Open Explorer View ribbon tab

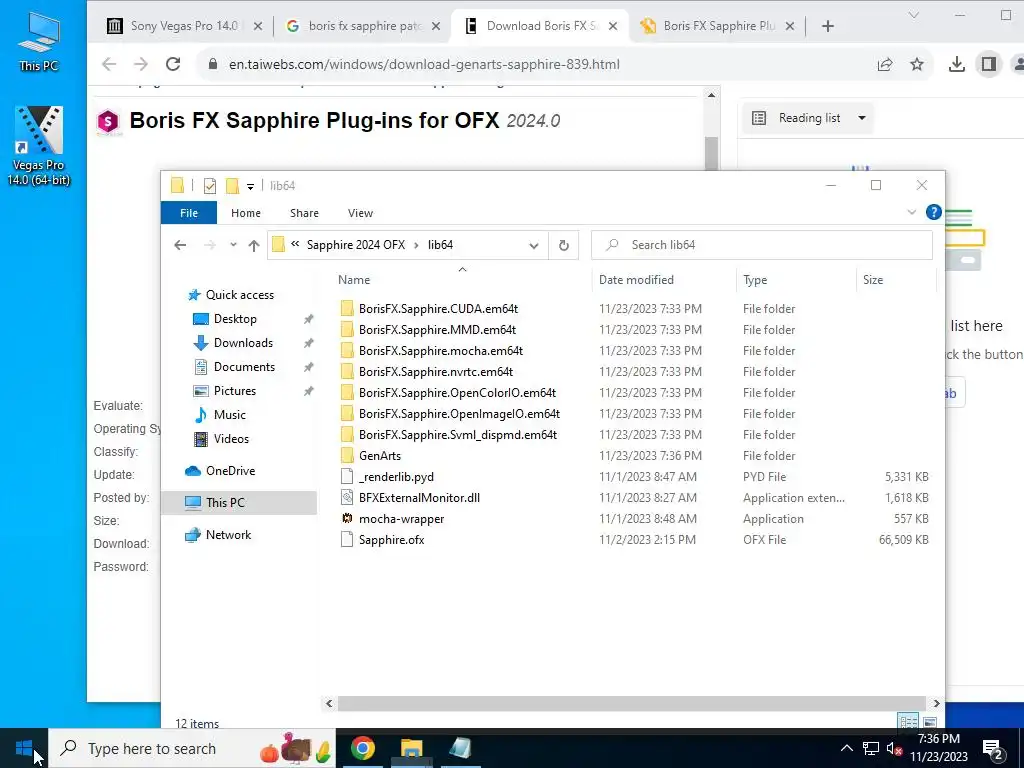click(360, 213)
